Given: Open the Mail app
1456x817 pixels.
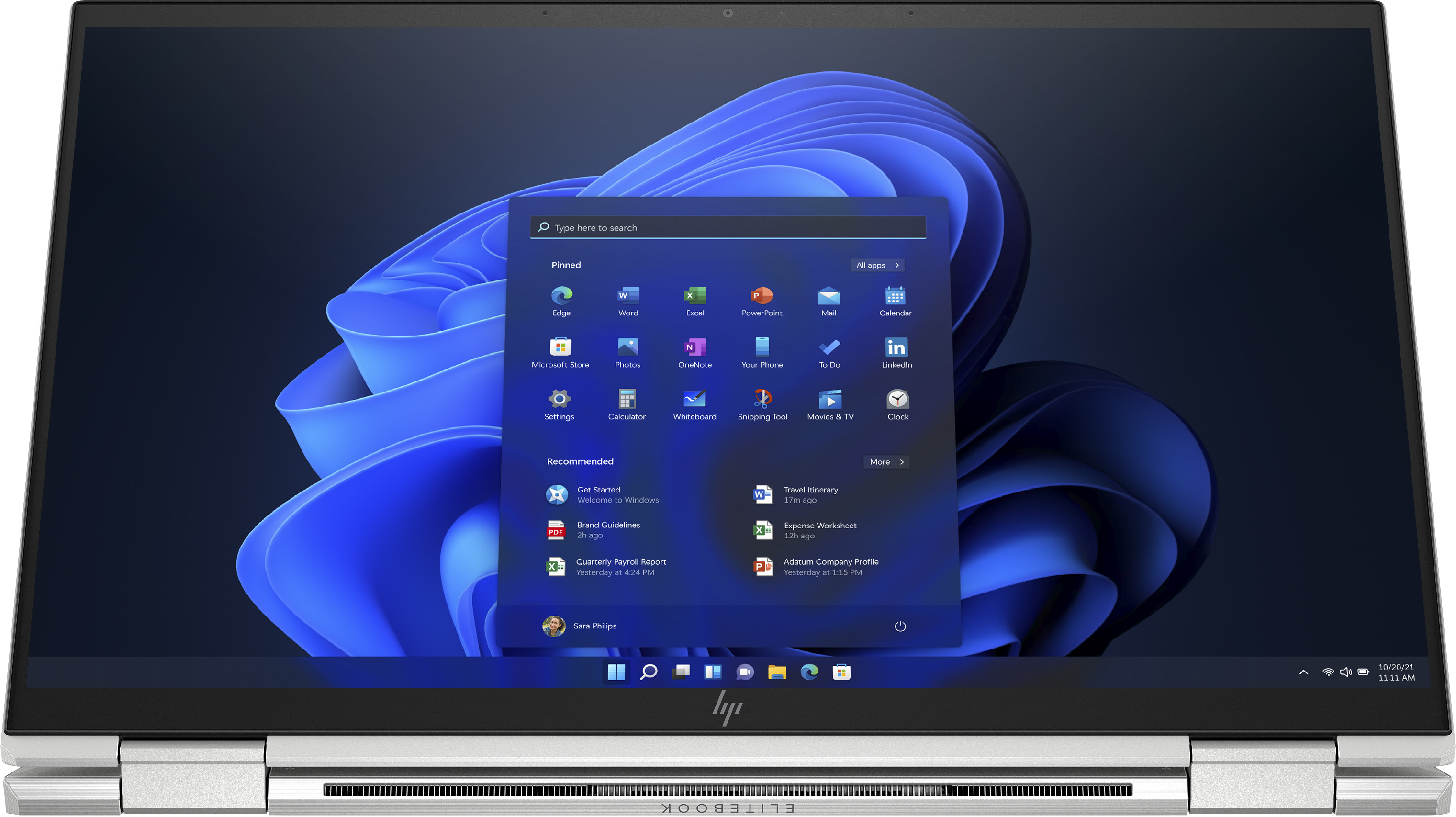Looking at the screenshot, I should pos(829,301).
